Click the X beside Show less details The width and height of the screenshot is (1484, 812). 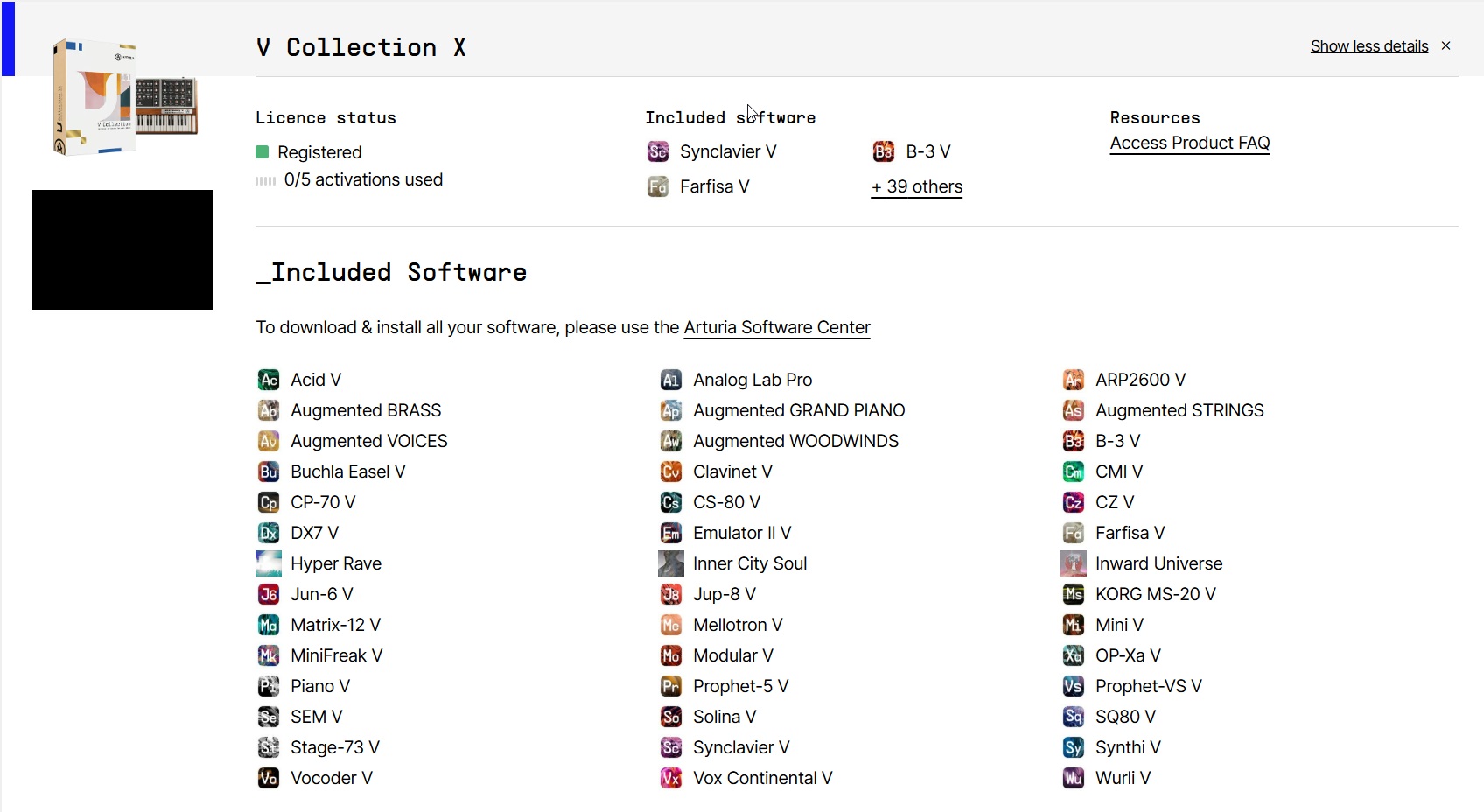pos(1446,45)
